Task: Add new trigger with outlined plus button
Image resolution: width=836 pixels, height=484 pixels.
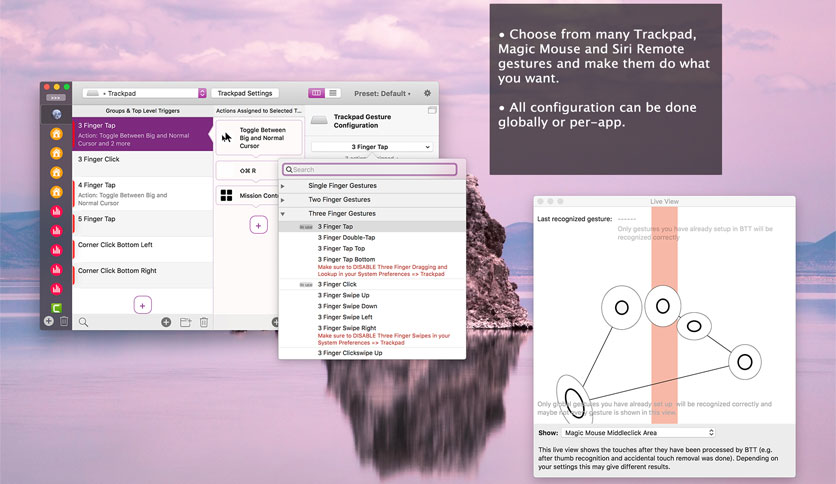Action: coord(142,305)
